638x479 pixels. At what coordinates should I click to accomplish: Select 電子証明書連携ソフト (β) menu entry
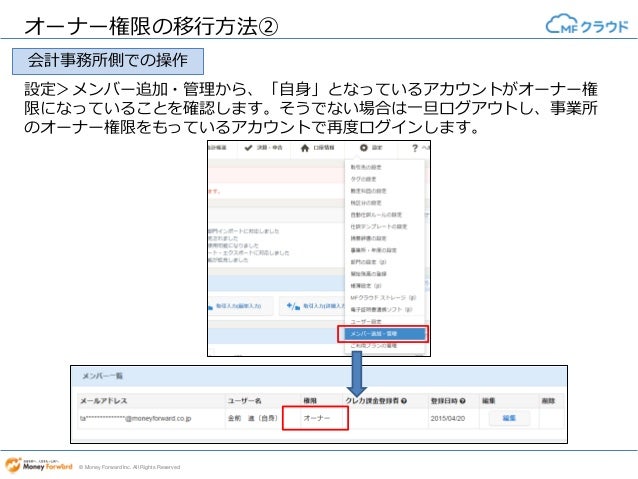381,310
